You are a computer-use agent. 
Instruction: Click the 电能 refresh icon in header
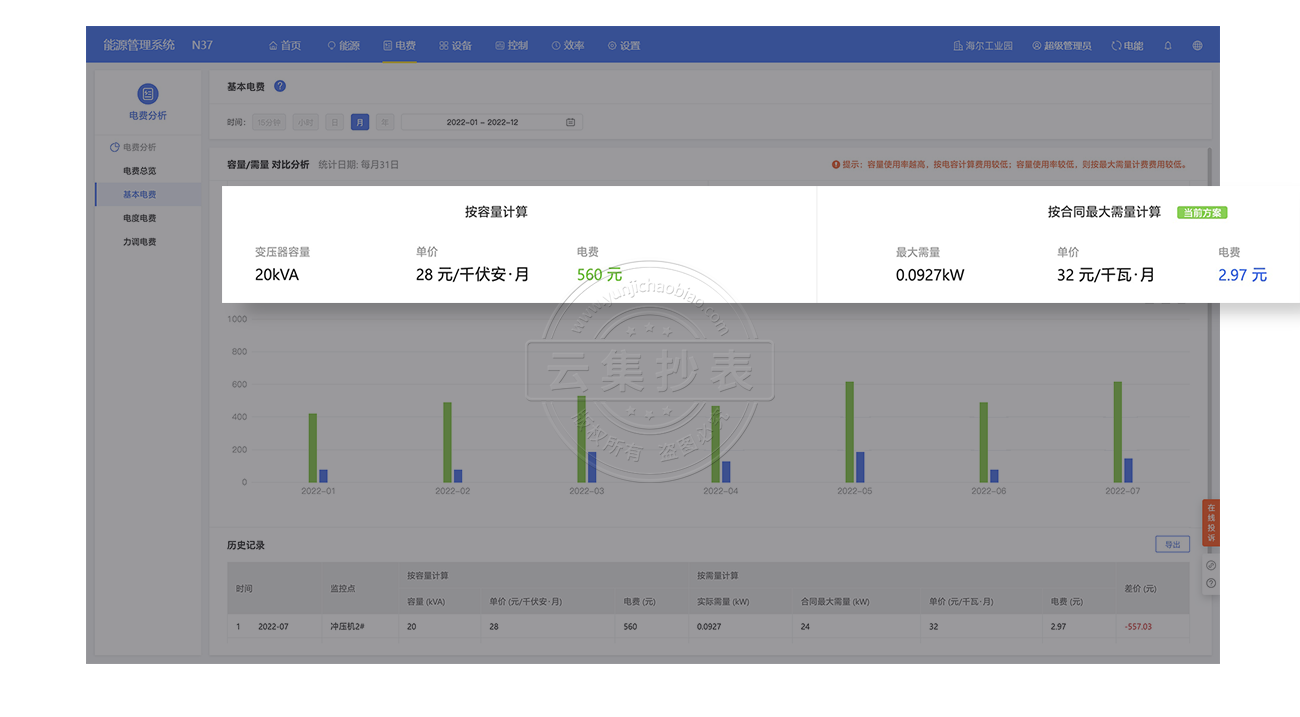click(1116, 46)
